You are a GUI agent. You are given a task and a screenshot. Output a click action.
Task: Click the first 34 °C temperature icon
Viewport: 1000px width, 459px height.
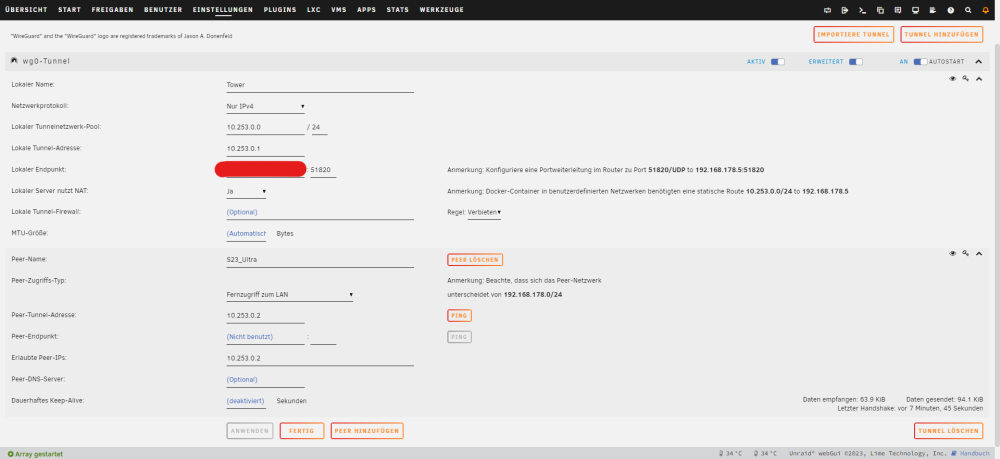click(x=721, y=453)
